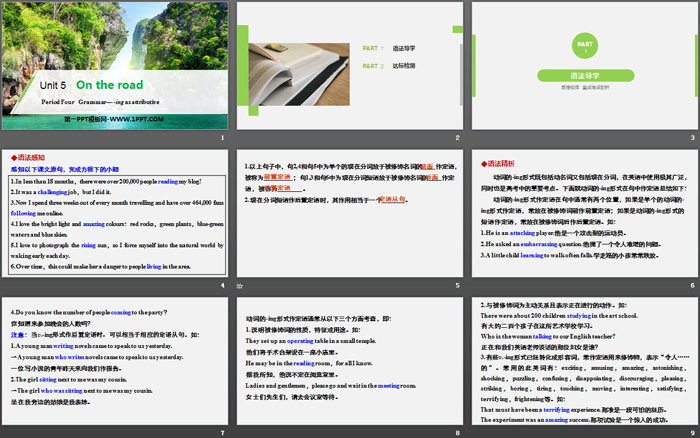Select slide 5 with fill-in-the-blank answers
This screenshot has width=700, height=438.
point(349,220)
